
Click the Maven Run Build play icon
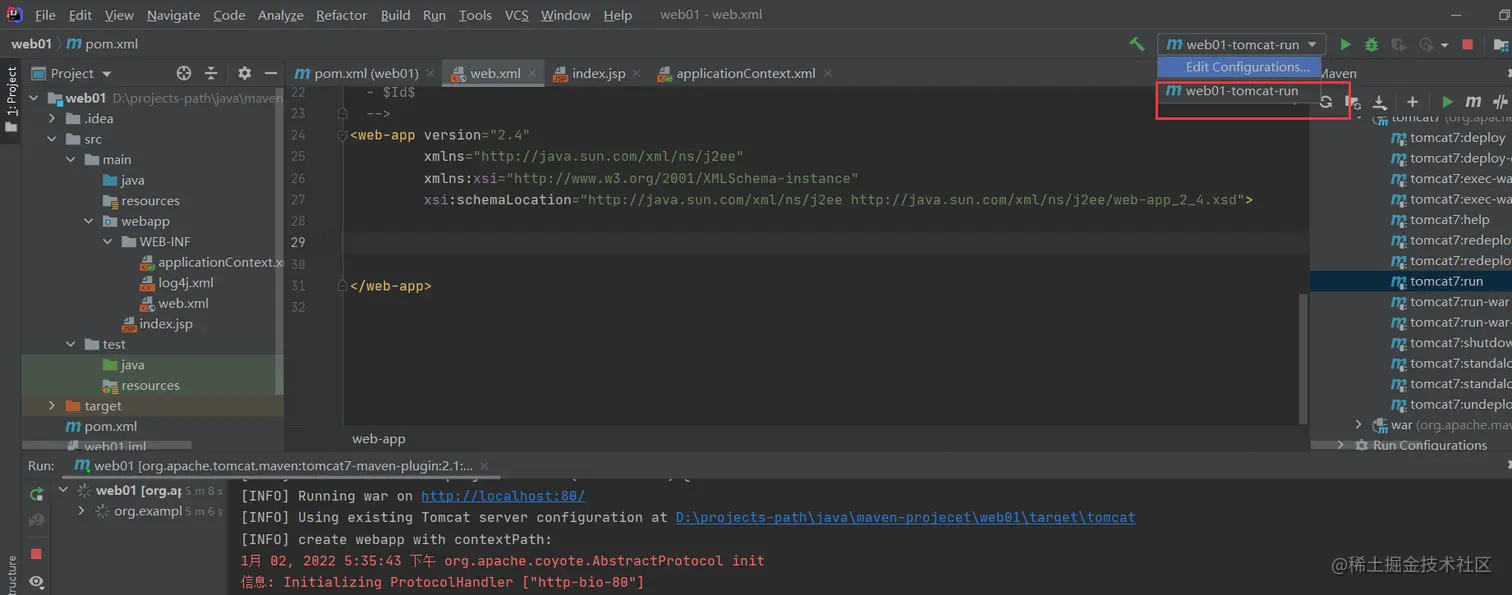coord(1447,102)
